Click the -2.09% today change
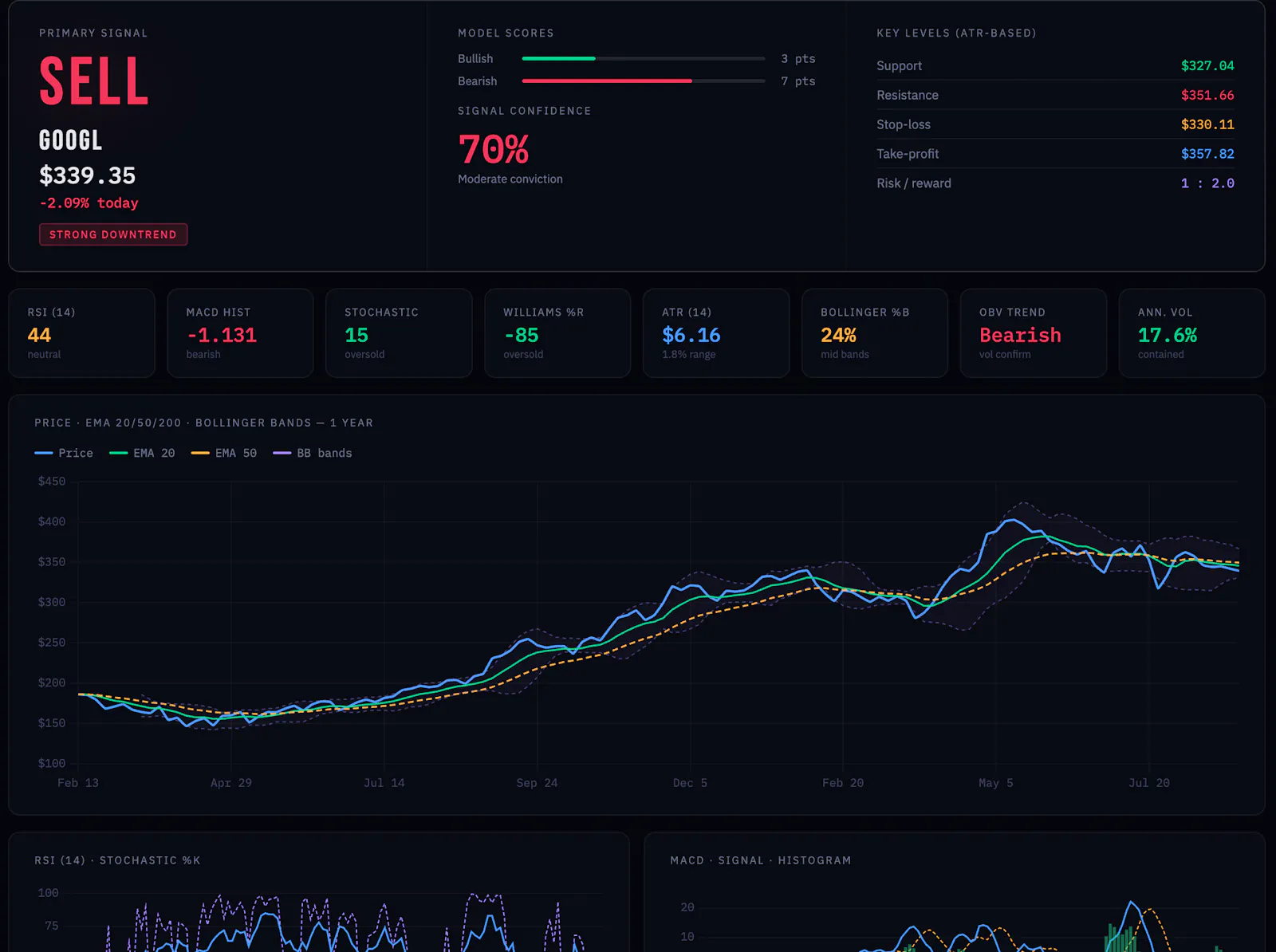1276x952 pixels. point(89,203)
